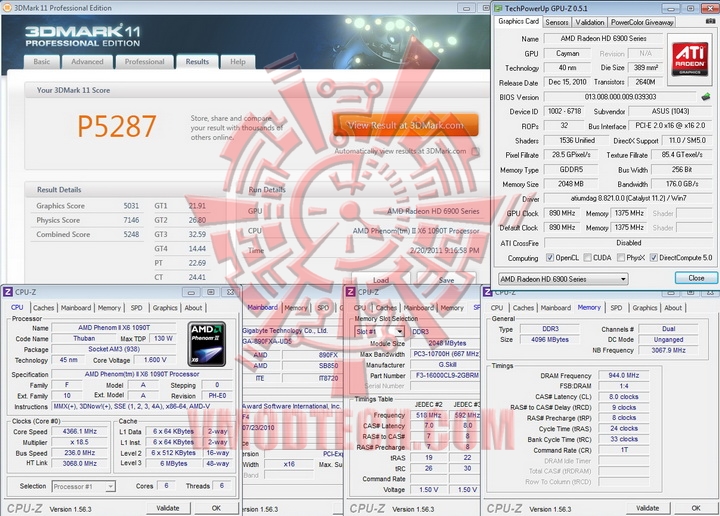Click the ATI CrossFire field showing Disabled
Viewport: 720px width, 516px height.
coord(628,242)
